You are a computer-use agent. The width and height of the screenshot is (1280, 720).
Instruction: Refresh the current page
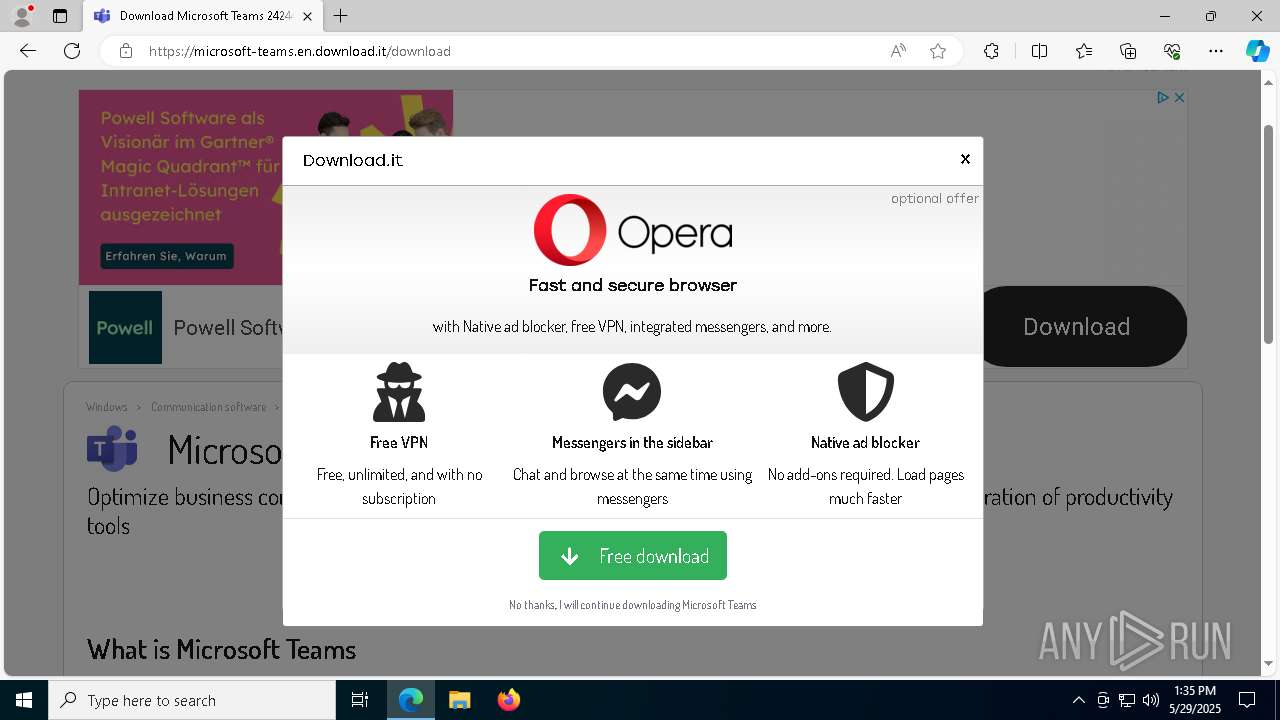(x=72, y=51)
